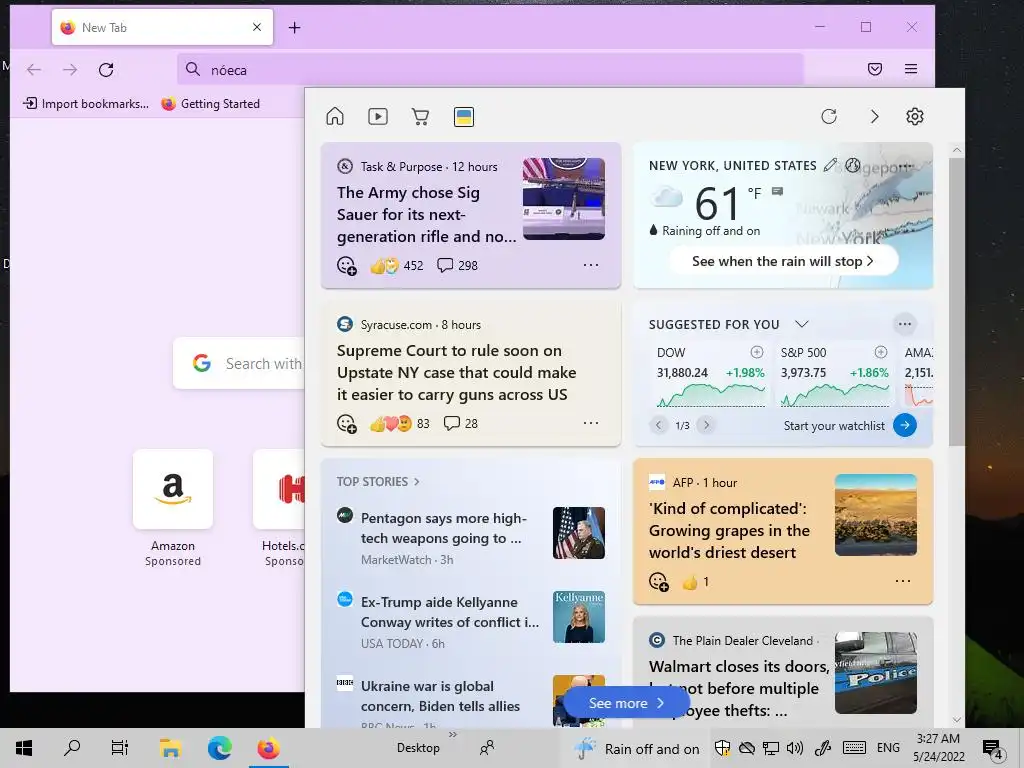Click Firefox reload button

tap(106, 70)
